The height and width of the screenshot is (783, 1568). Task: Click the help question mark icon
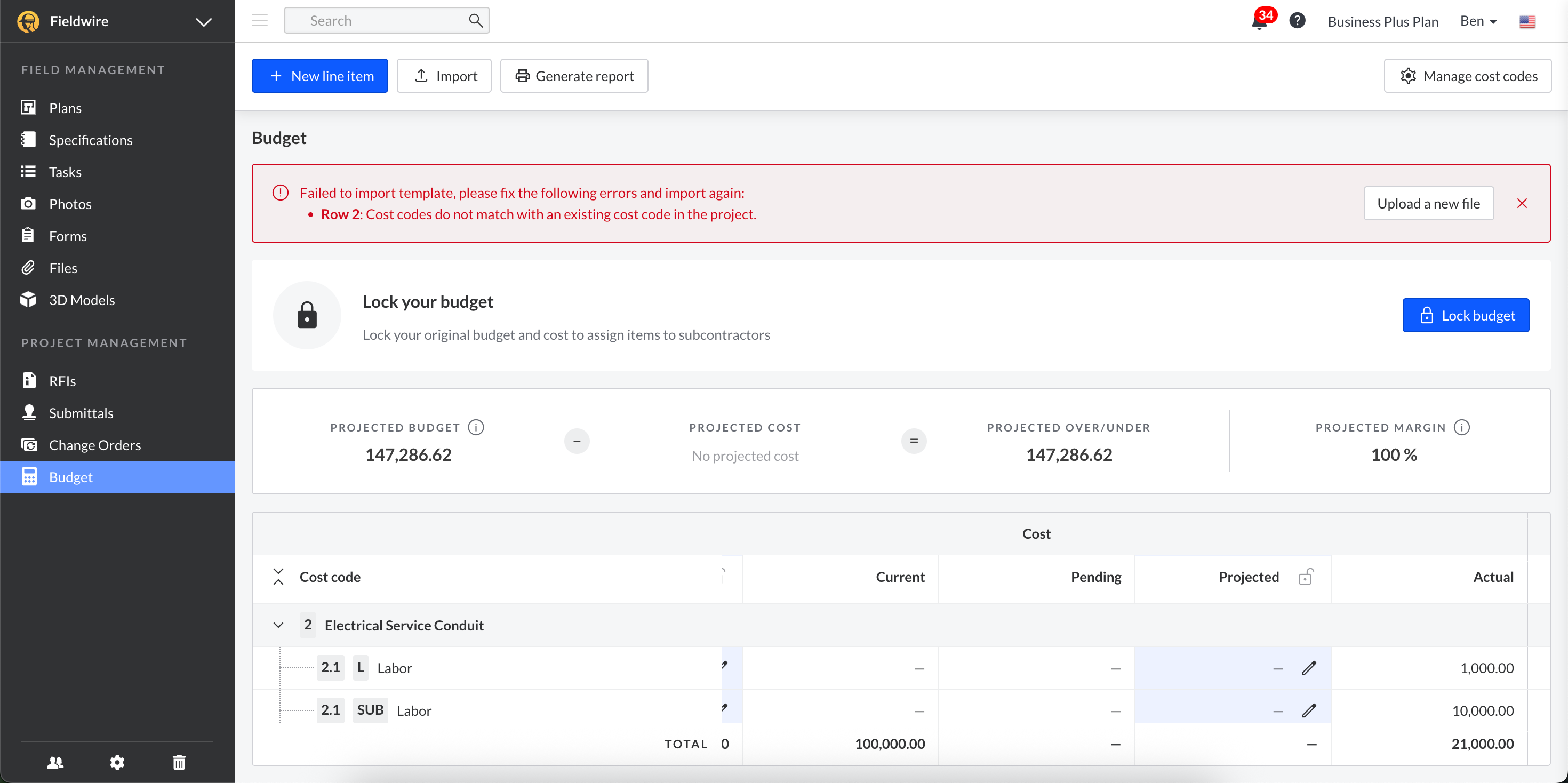(1297, 21)
